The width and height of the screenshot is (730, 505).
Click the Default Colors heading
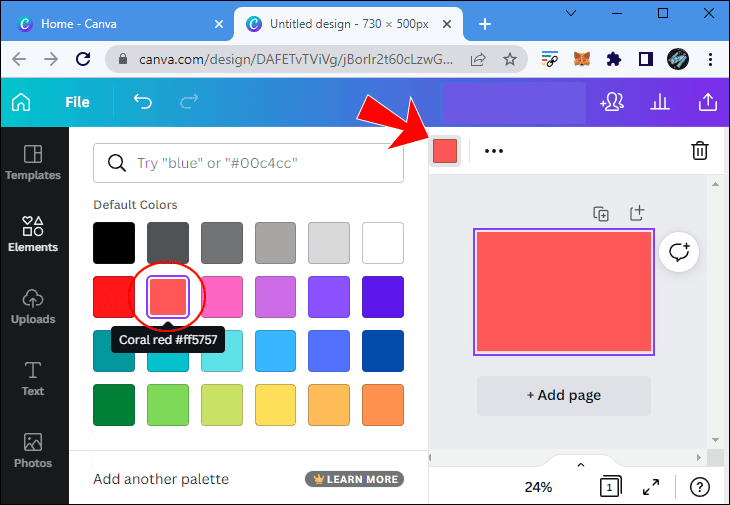click(x=135, y=205)
